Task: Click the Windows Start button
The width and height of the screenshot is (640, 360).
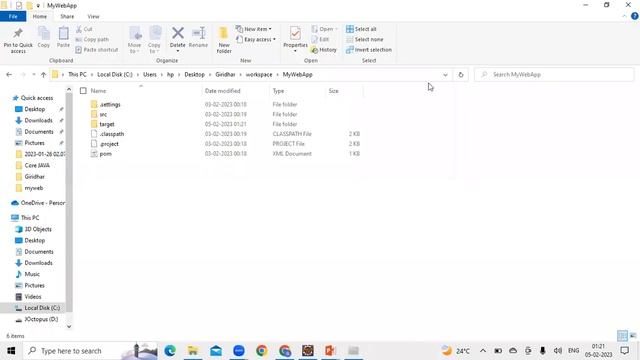Action: click(x=11, y=351)
